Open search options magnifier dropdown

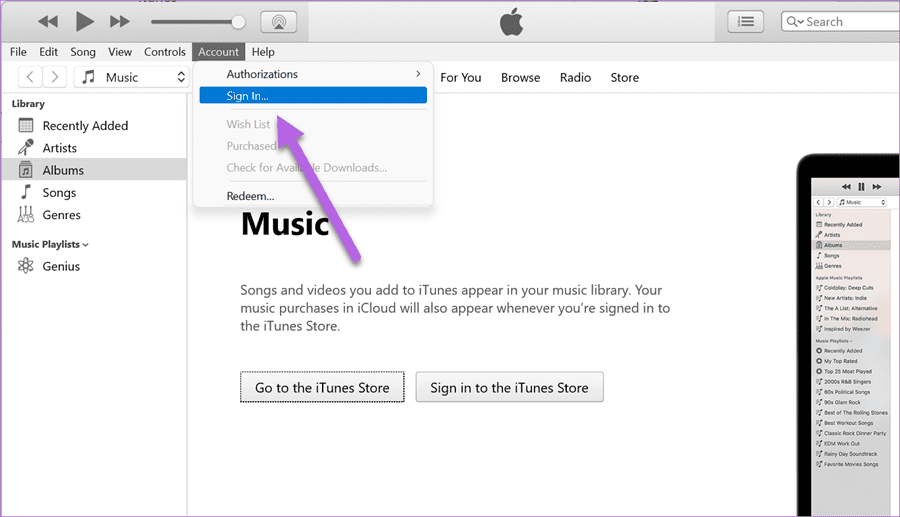(795, 22)
